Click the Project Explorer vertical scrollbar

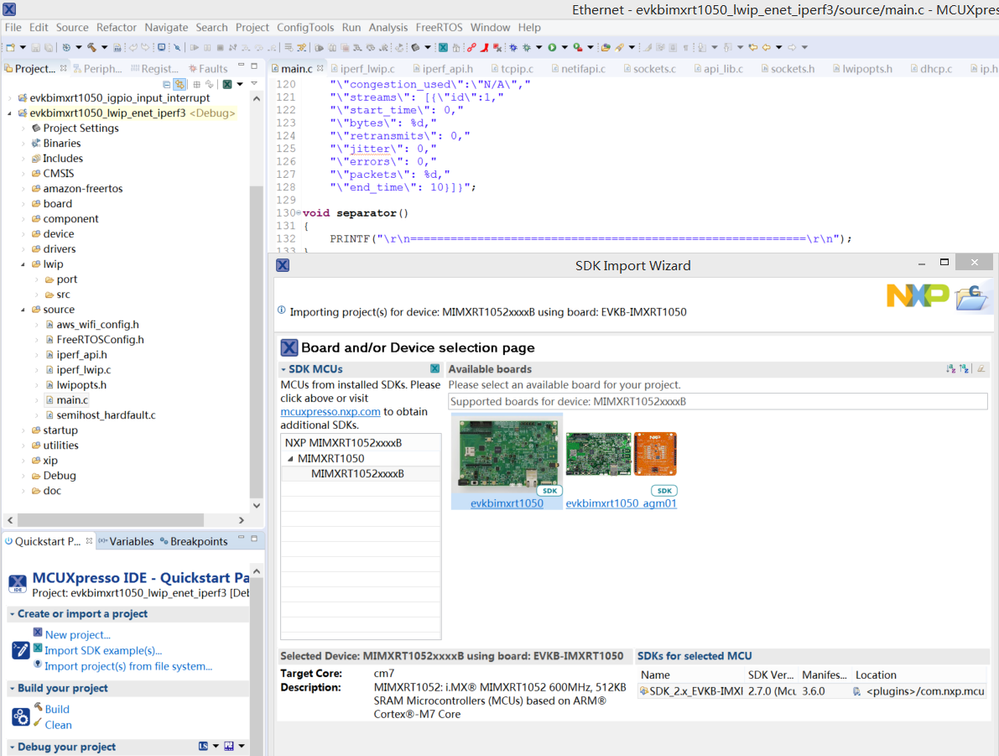click(256, 341)
